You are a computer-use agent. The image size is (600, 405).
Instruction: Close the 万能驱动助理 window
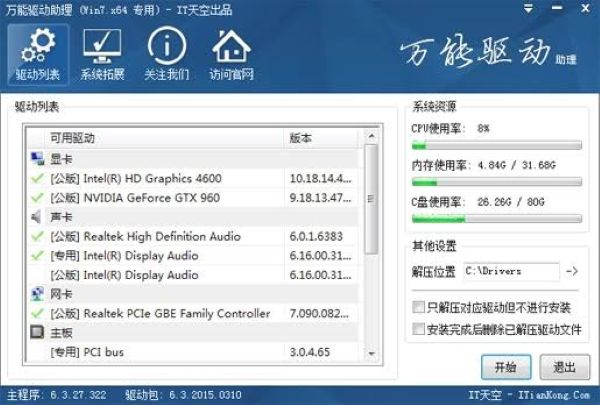pyautogui.click(x=585, y=8)
